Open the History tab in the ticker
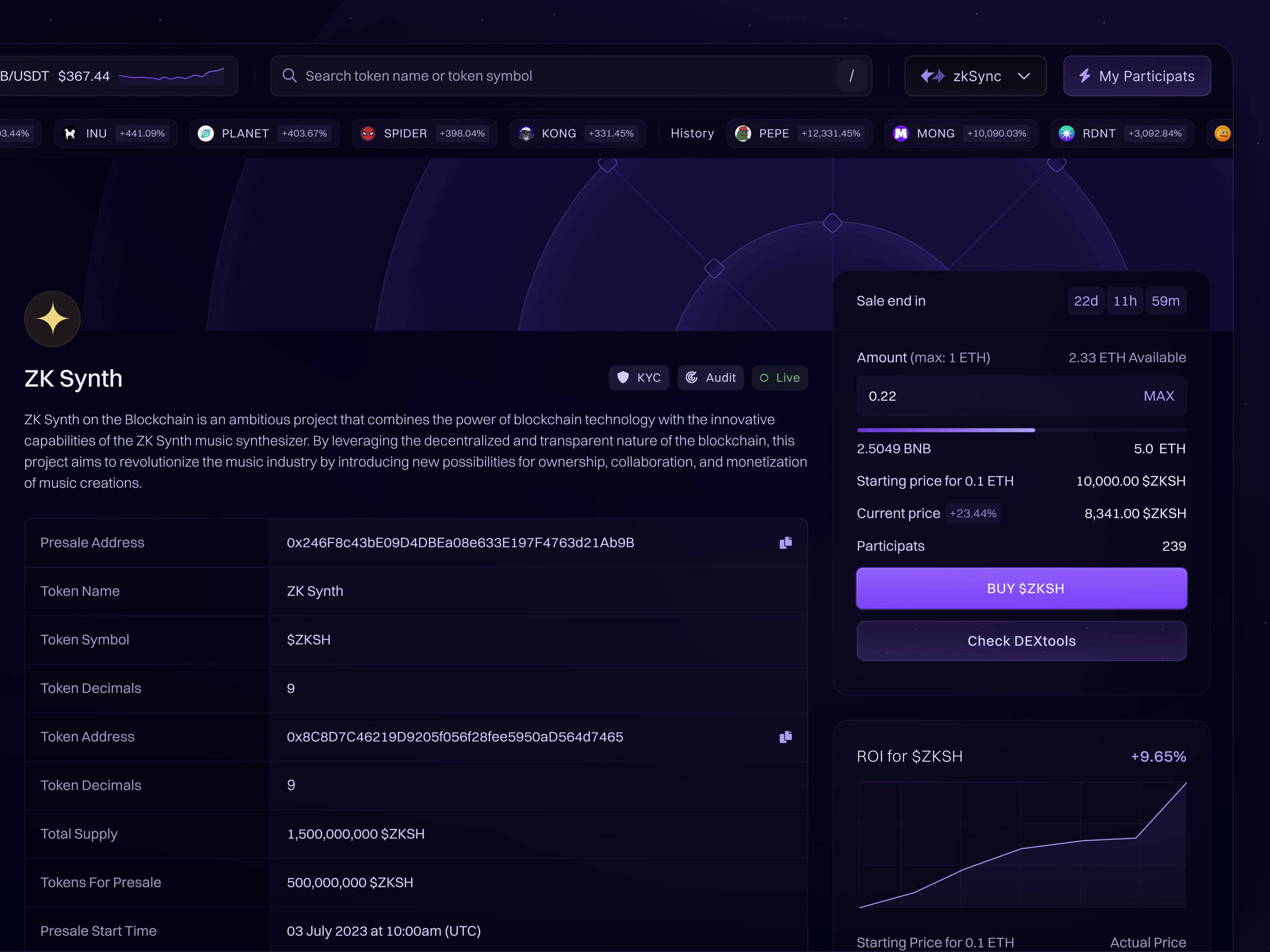 click(692, 133)
